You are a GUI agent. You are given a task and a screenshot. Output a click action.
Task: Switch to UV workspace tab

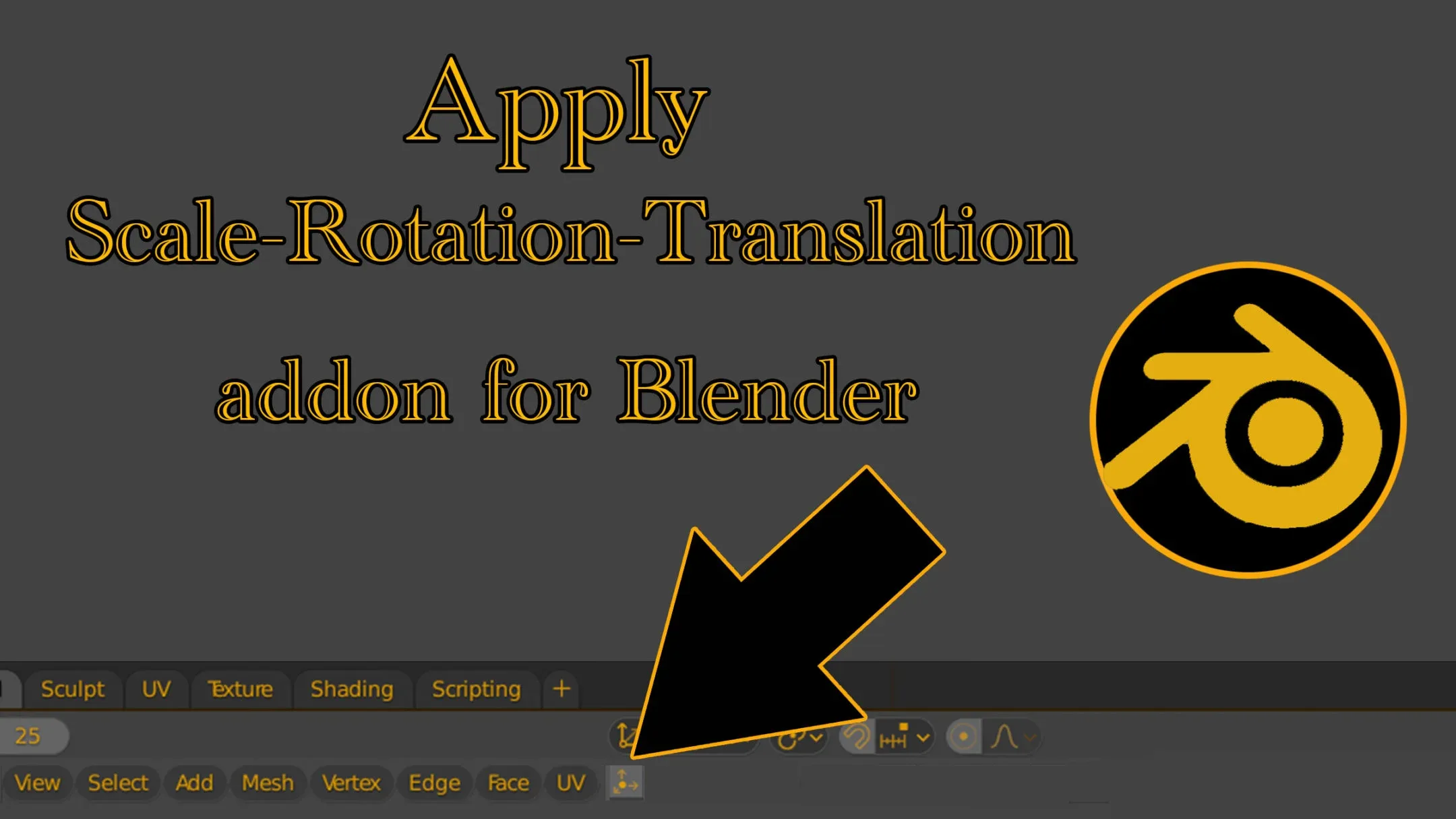point(157,688)
